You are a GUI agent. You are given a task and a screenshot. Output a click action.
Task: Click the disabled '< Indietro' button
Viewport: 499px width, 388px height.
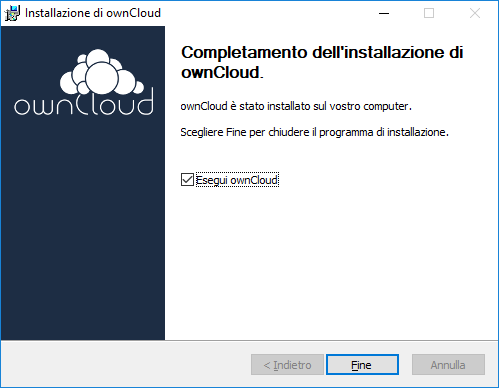(287, 365)
